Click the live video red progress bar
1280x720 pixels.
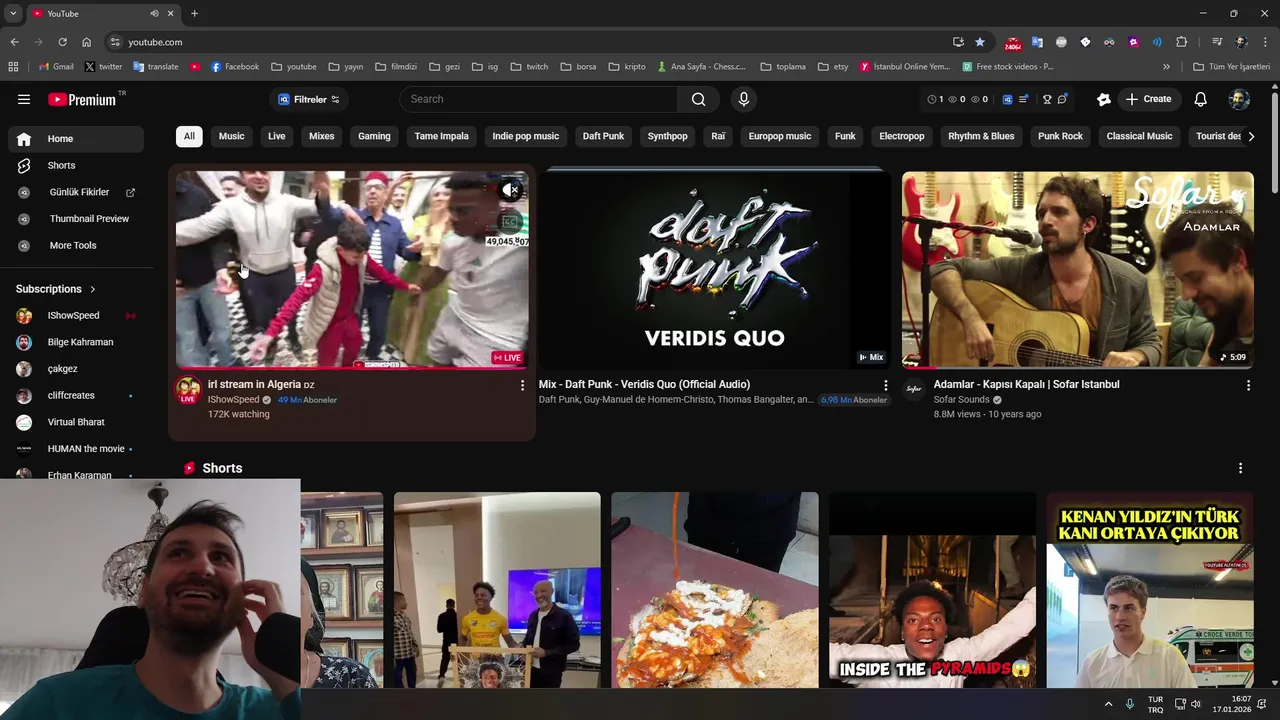pos(352,367)
